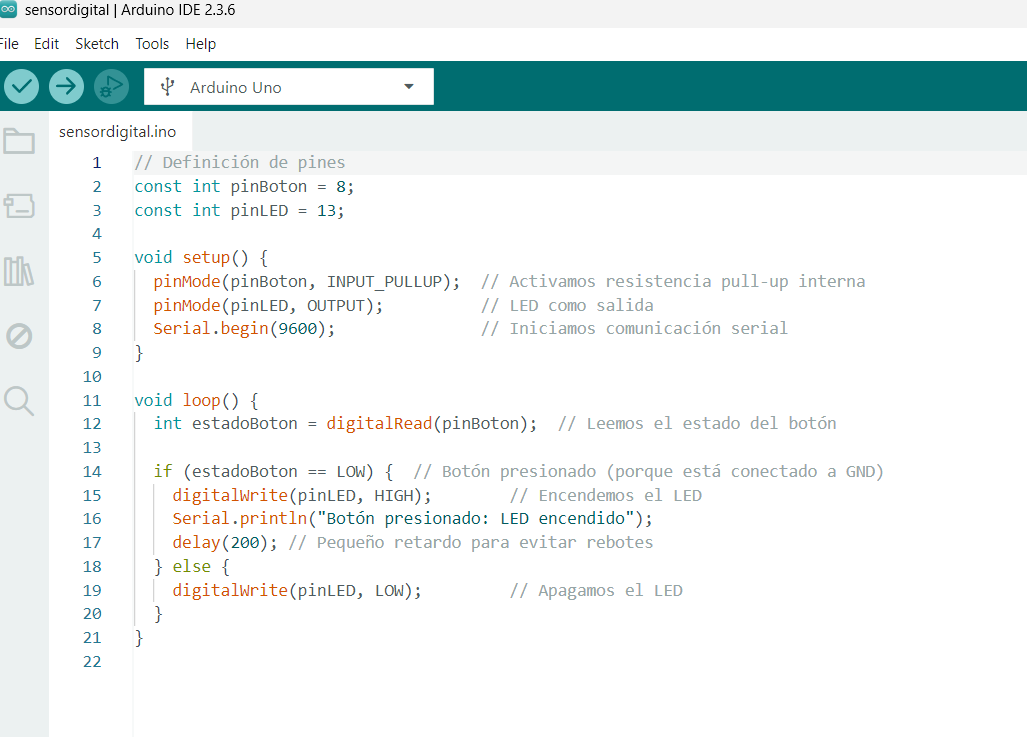Image resolution: width=1027 pixels, height=737 pixels.
Task: Open the Sketch menu
Action: (97, 44)
